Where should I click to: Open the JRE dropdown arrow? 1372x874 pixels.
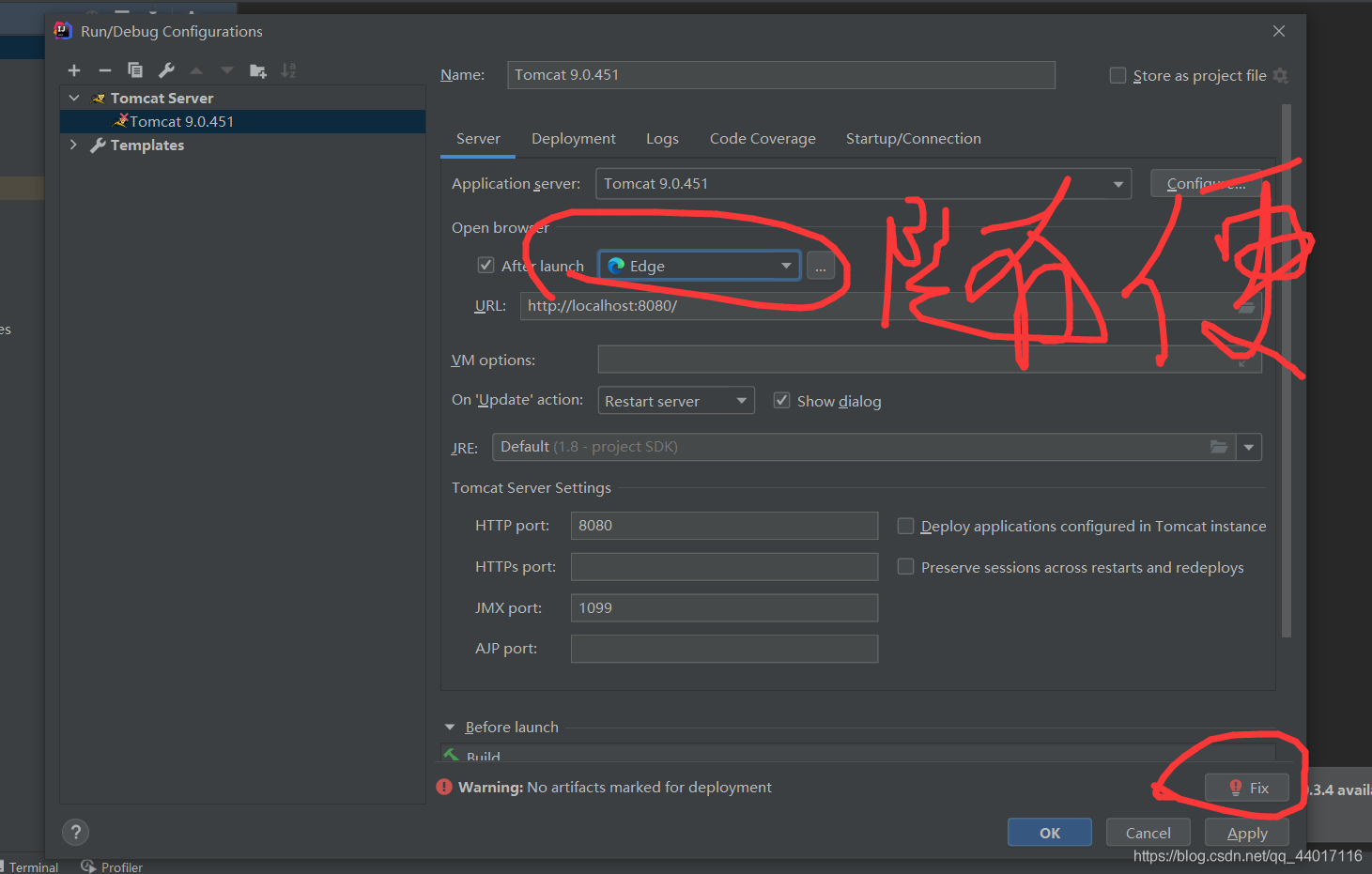coord(1249,447)
